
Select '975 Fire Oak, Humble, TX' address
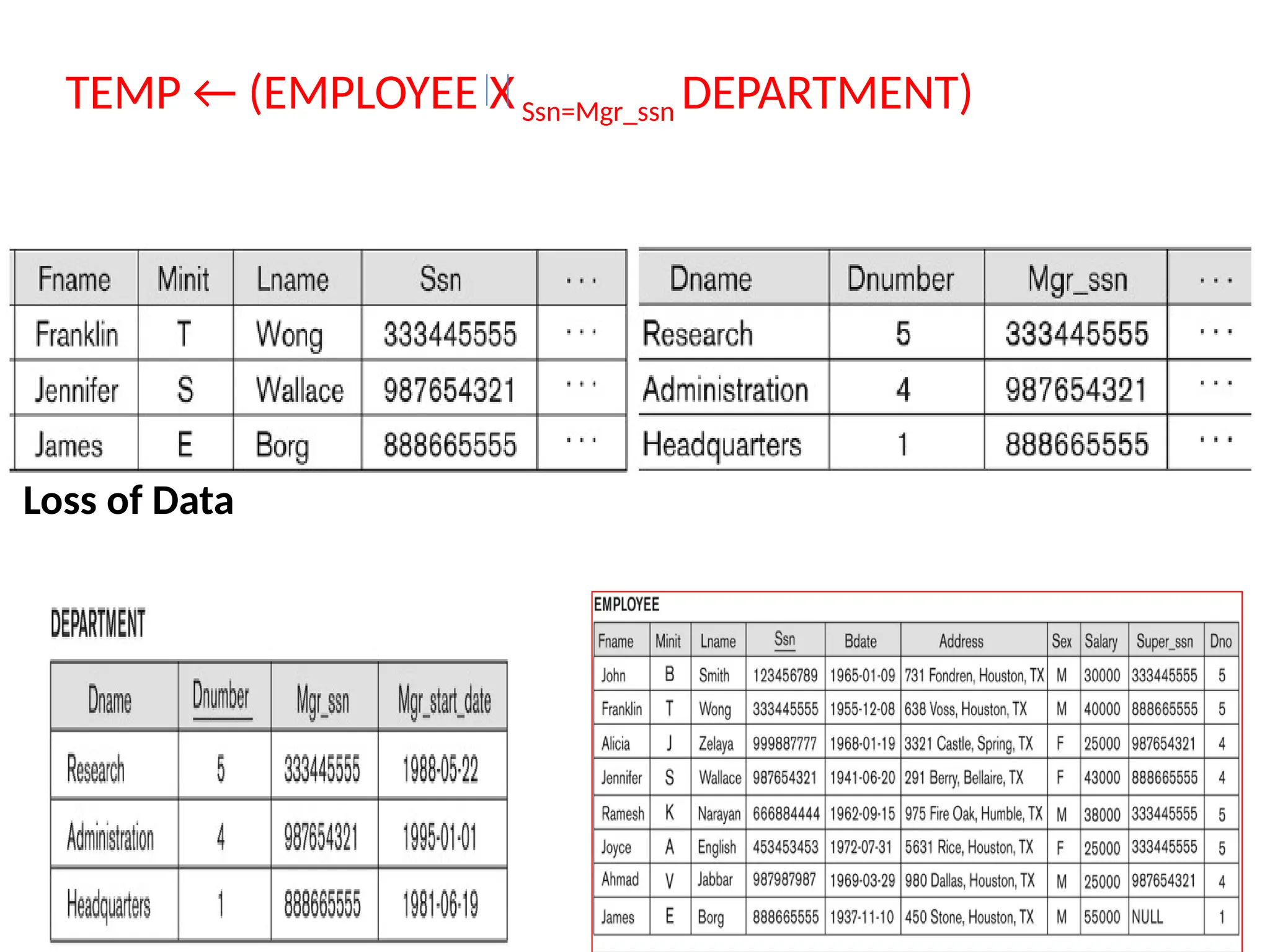(x=973, y=814)
